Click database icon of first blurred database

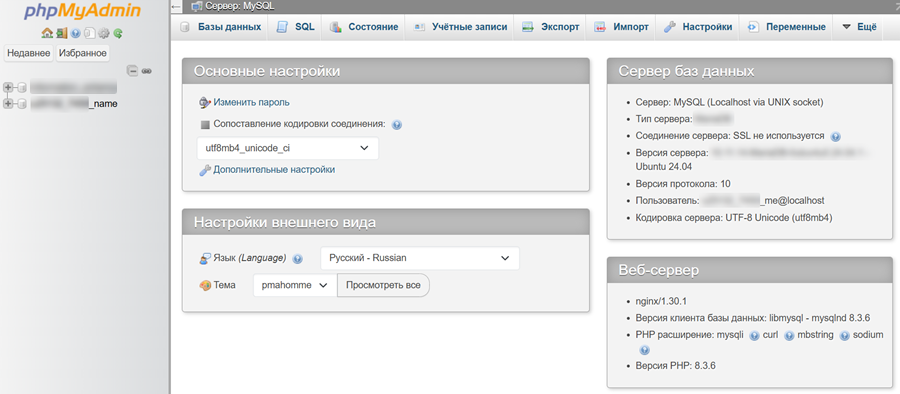coord(22,87)
